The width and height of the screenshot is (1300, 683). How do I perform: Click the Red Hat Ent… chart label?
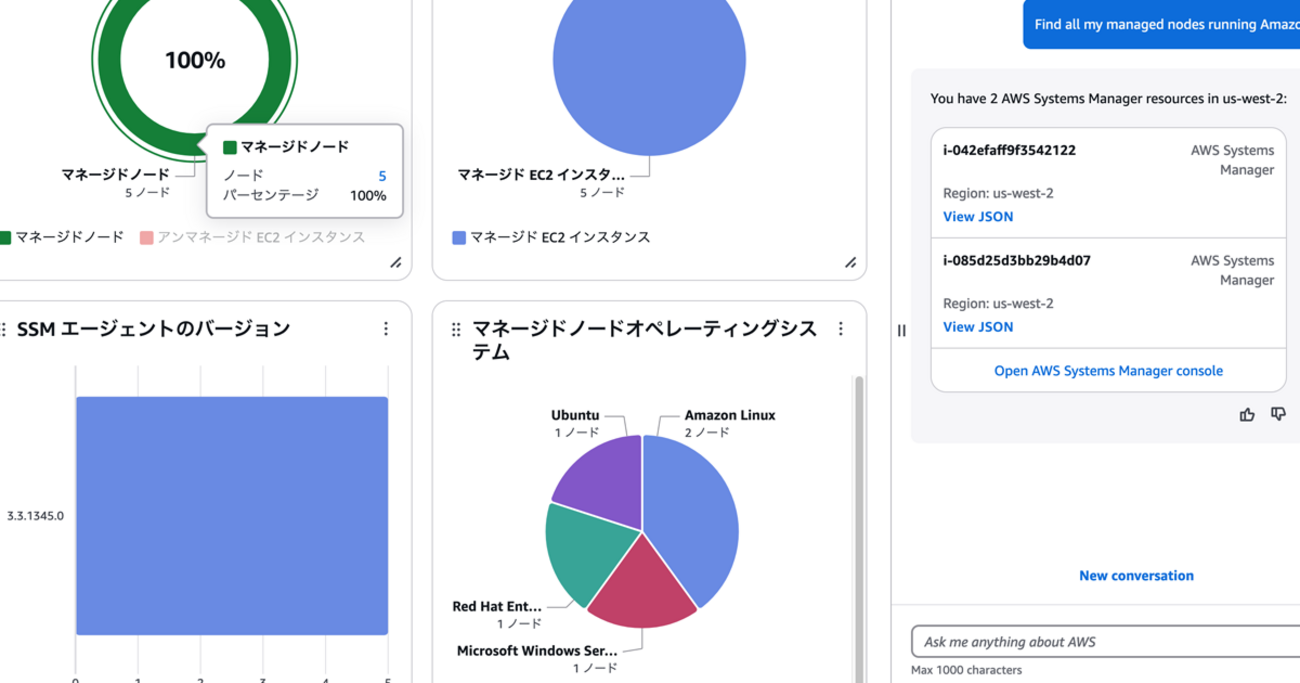[496, 606]
